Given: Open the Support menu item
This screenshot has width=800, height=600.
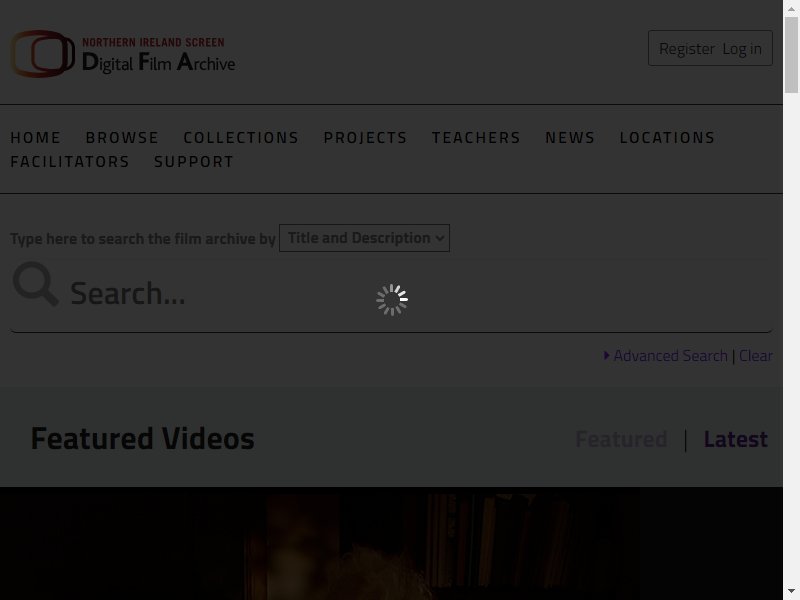Looking at the screenshot, I should point(194,161).
